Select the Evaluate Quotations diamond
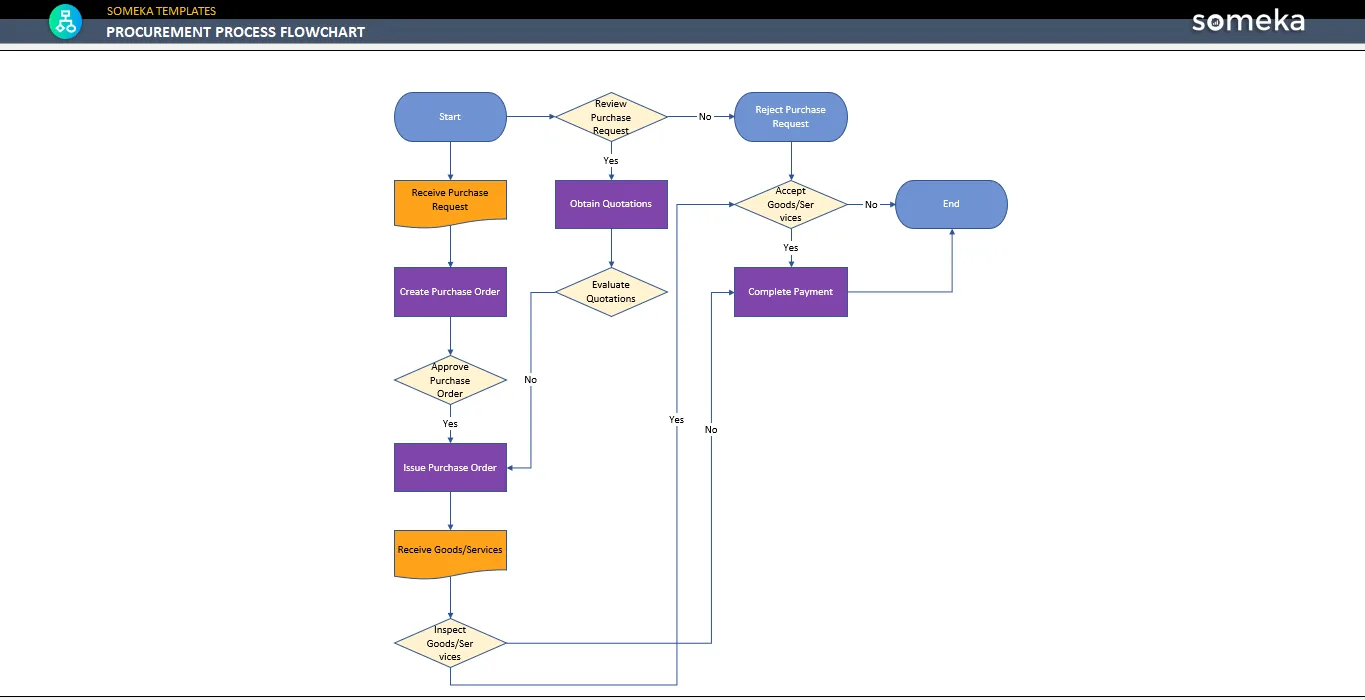Viewport: 1365px width, 700px height. pyautogui.click(x=611, y=292)
